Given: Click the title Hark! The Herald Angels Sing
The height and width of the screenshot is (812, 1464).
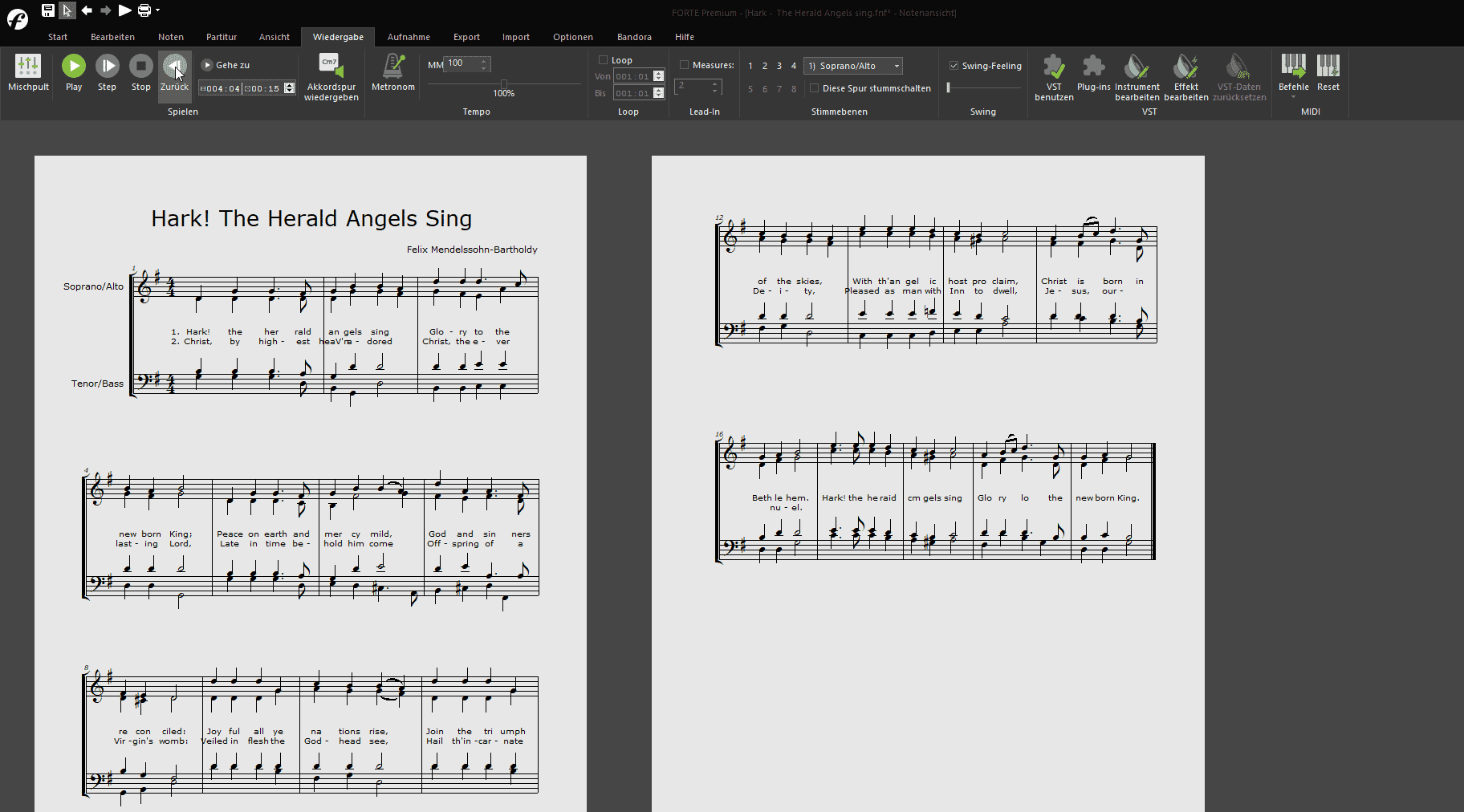Looking at the screenshot, I should coord(311,218).
